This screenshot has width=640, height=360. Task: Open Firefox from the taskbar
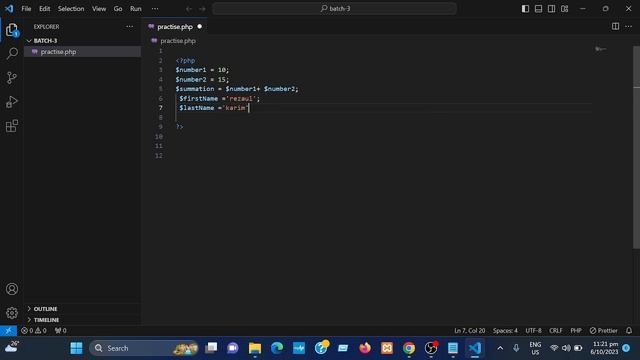click(x=365, y=348)
